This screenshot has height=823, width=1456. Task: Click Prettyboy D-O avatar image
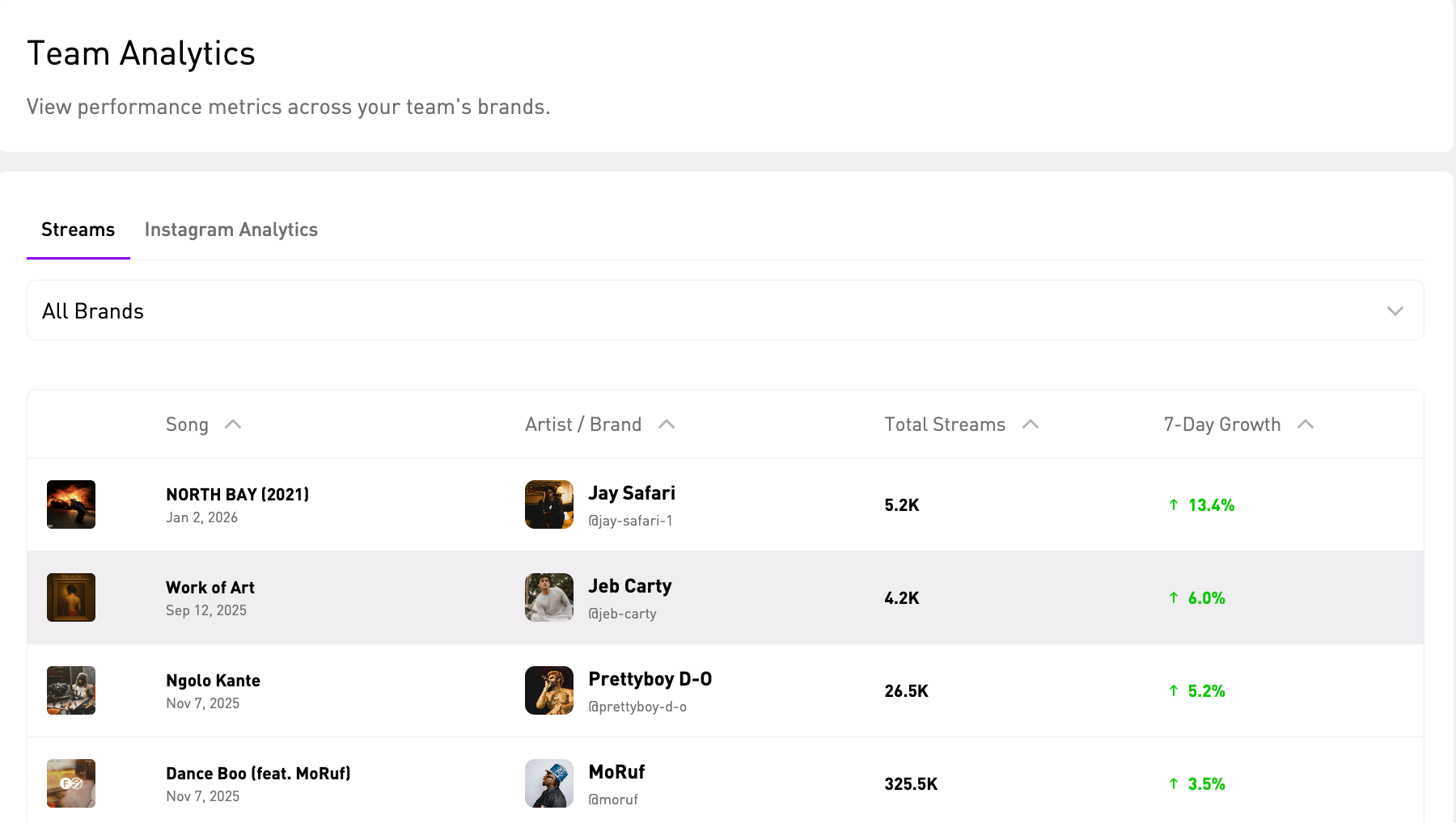tap(549, 690)
